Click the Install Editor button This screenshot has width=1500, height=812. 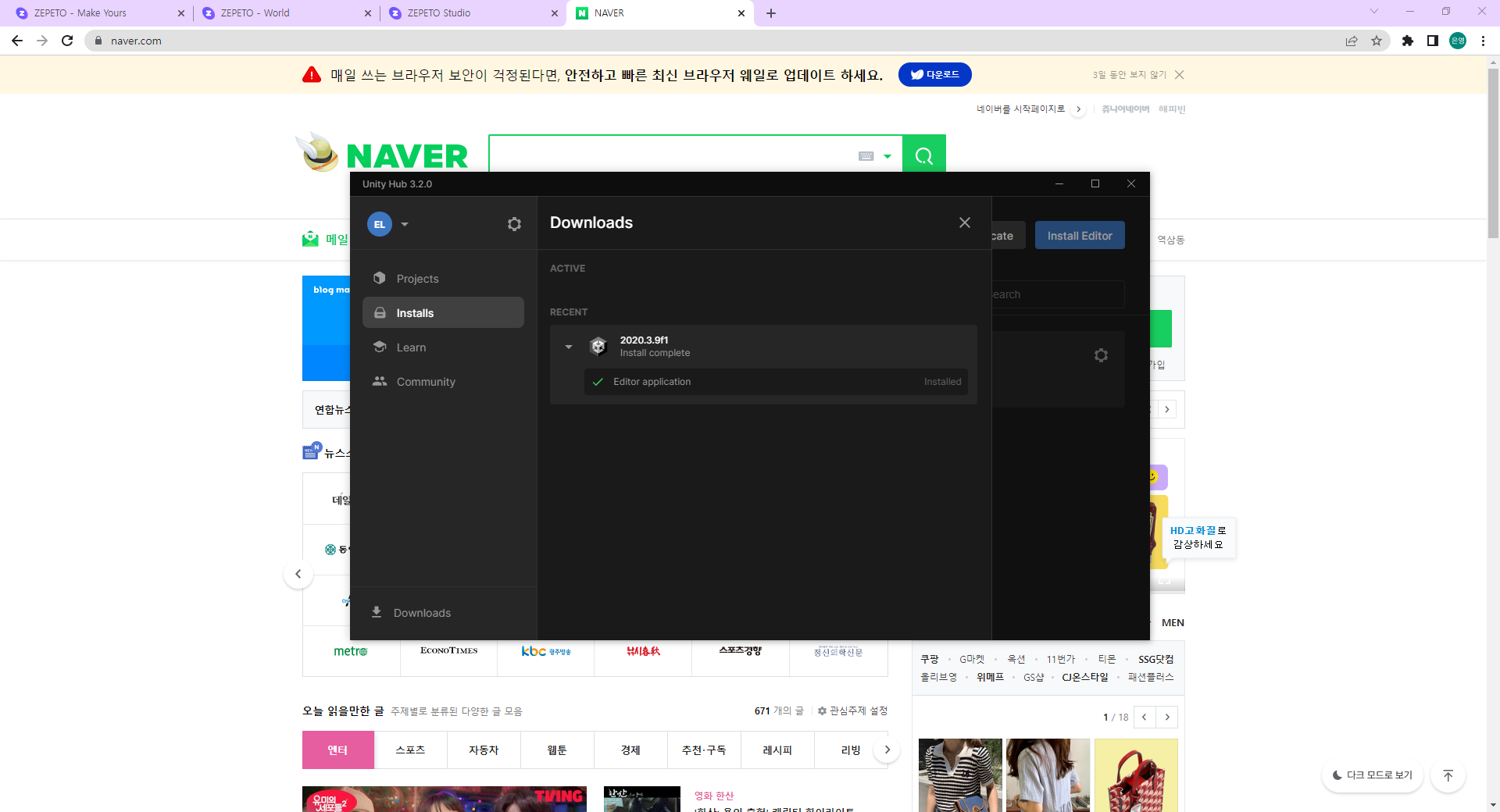click(1080, 236)
